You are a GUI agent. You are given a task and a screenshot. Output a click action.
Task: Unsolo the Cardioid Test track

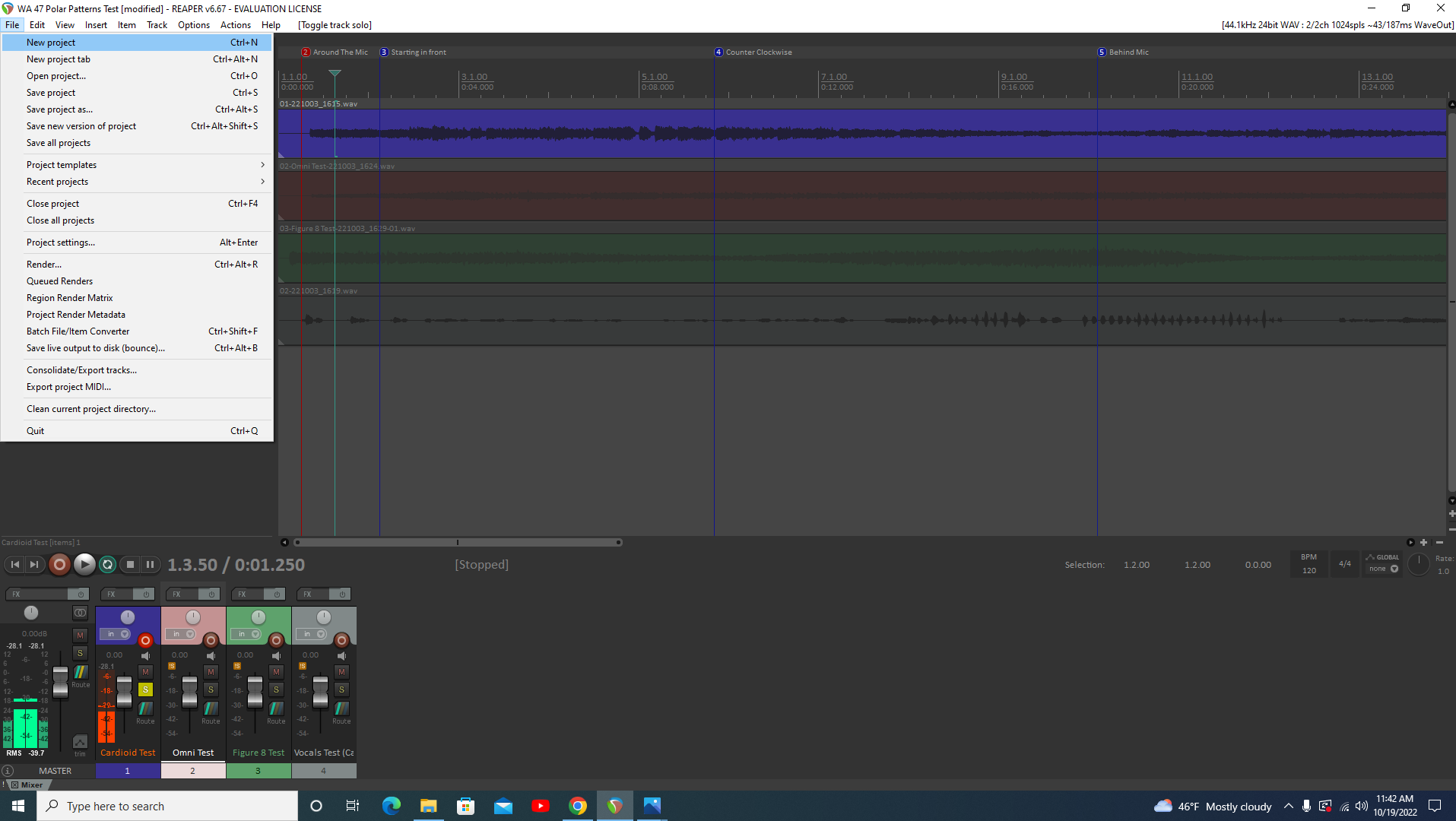point(145,689)
